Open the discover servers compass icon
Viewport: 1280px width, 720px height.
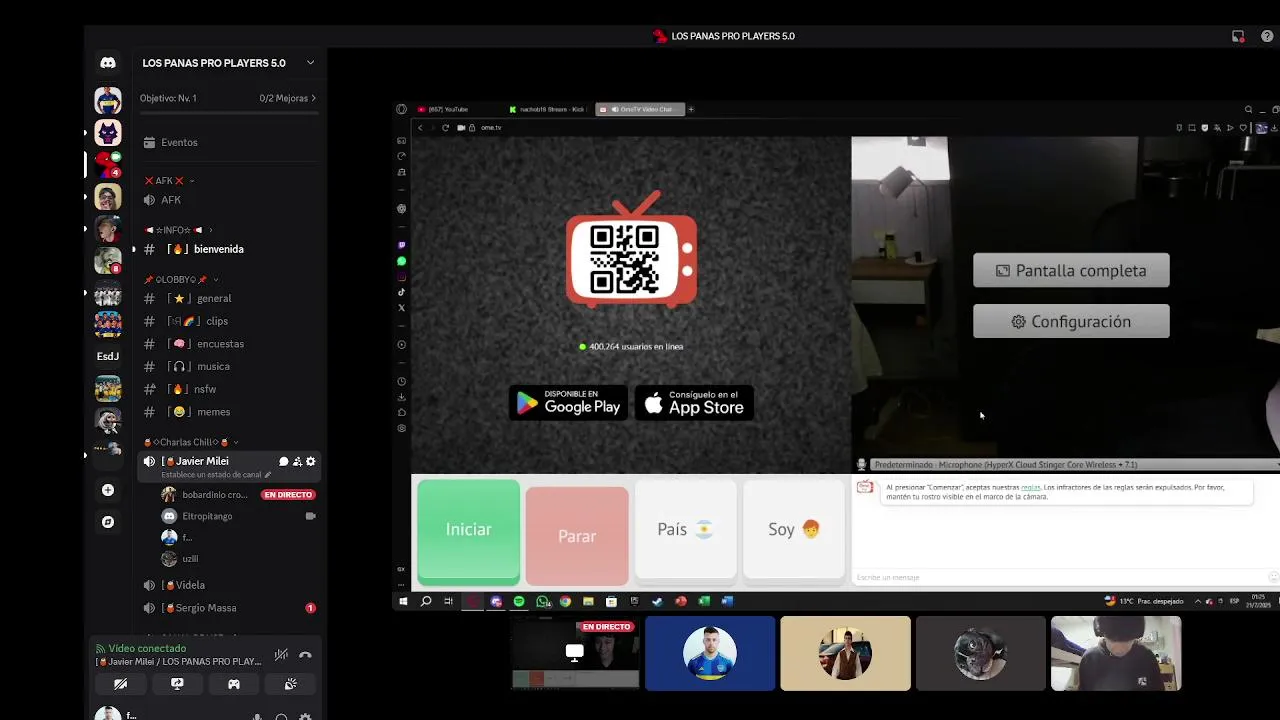pos(108,522)
